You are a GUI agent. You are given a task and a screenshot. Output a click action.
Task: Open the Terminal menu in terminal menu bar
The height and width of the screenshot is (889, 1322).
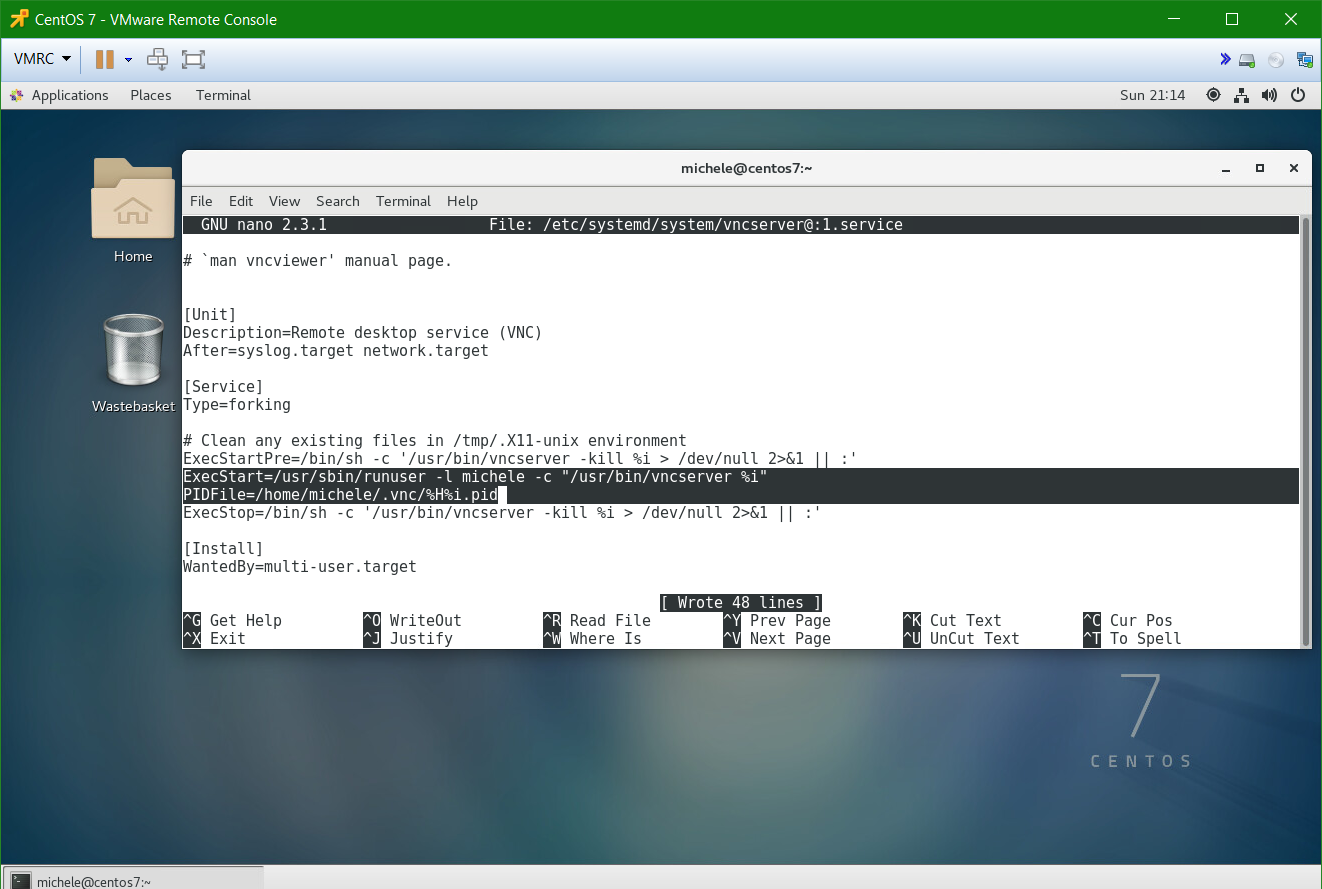pos(403,201)
